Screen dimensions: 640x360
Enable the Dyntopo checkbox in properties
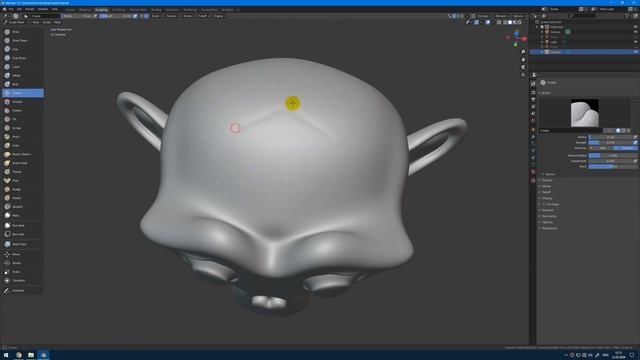[544, 204]
